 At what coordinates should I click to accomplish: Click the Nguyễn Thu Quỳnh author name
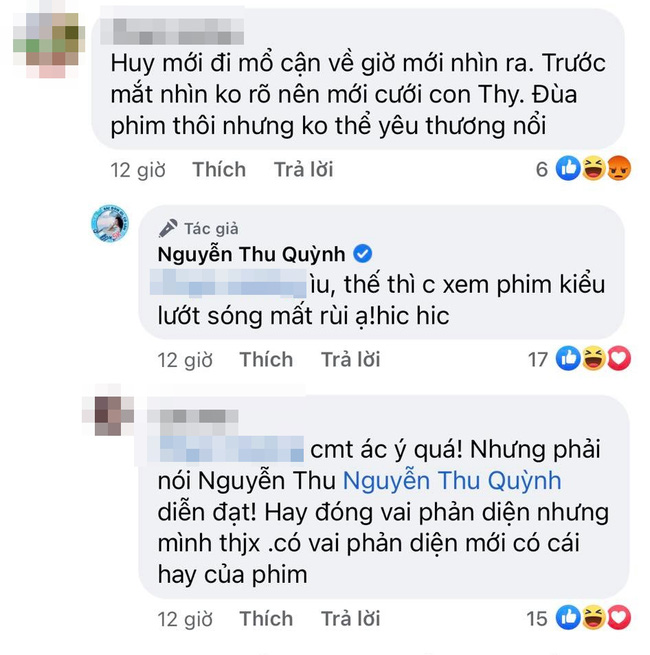click(251, 254)
